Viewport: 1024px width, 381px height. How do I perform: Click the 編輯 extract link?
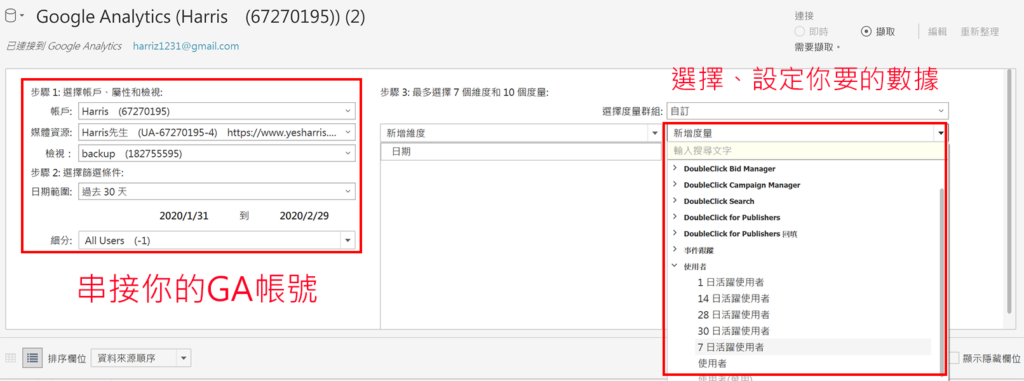click(938, 31)
